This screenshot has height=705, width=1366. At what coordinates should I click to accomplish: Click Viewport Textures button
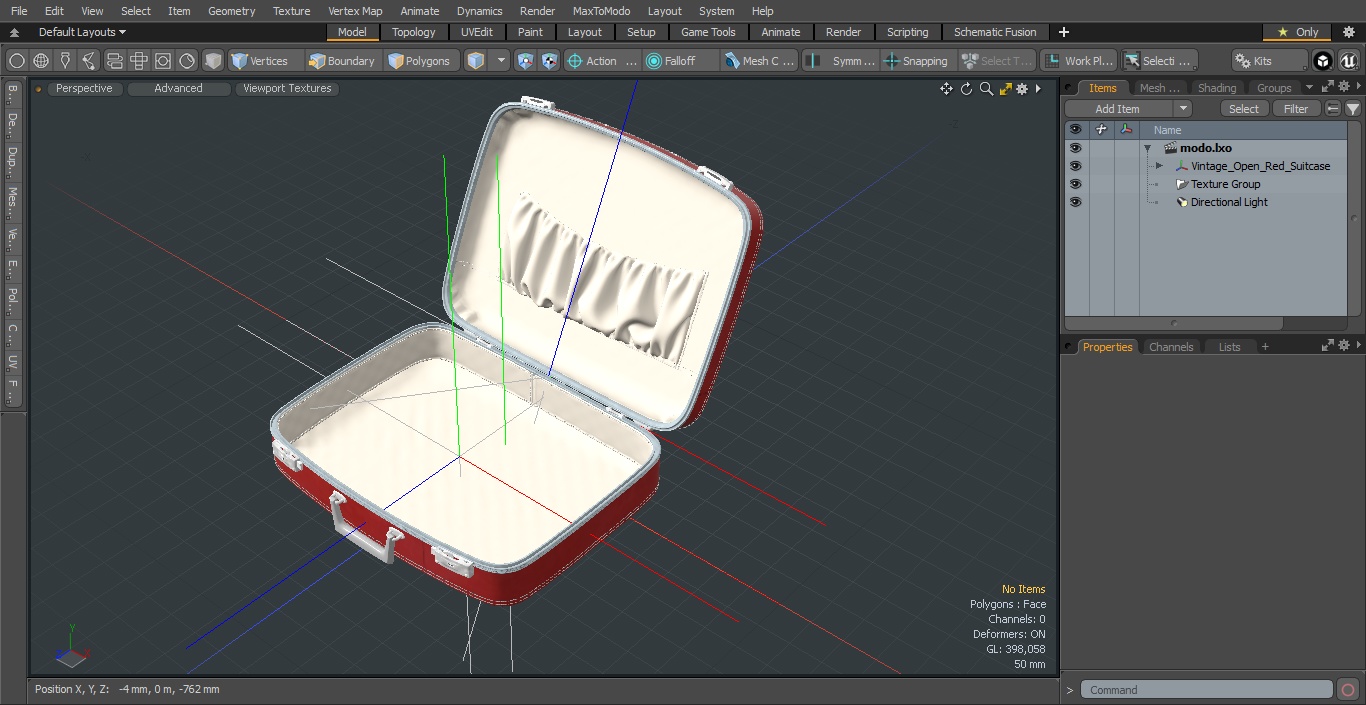(x=287, y=88)
